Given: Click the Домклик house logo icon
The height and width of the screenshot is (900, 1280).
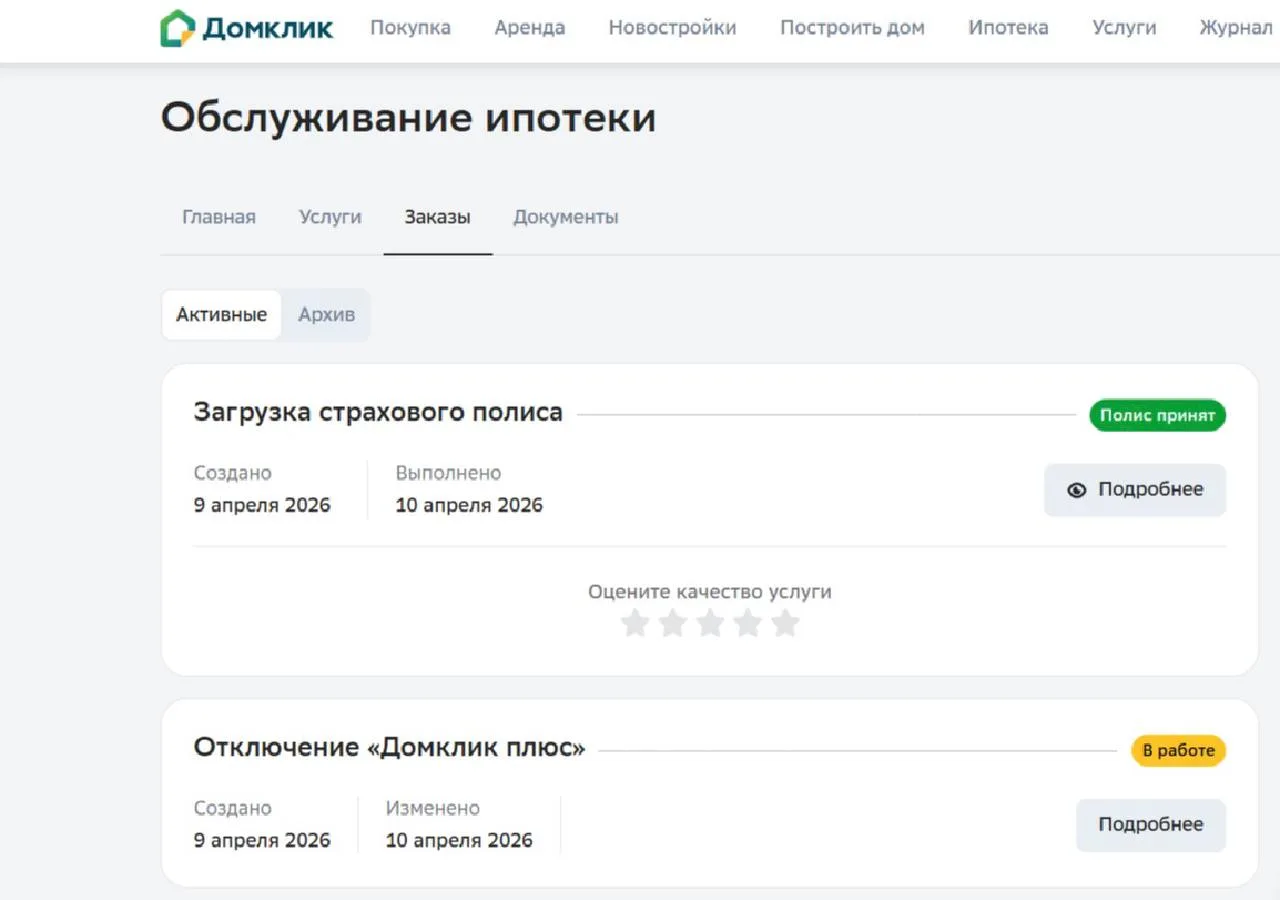Looking at the screenshot, I should tap(178, 28).
